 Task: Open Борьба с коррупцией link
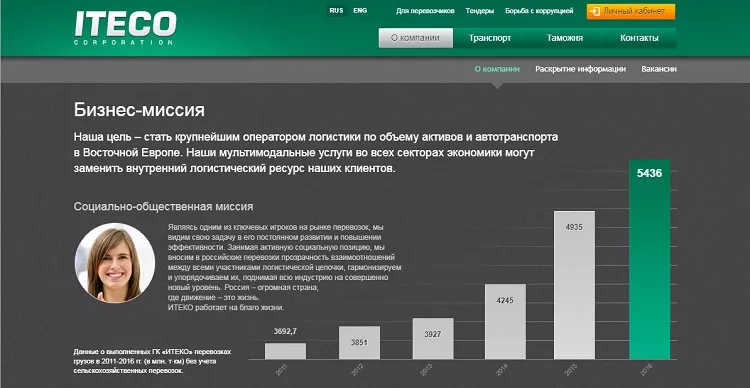pos(539,11)
